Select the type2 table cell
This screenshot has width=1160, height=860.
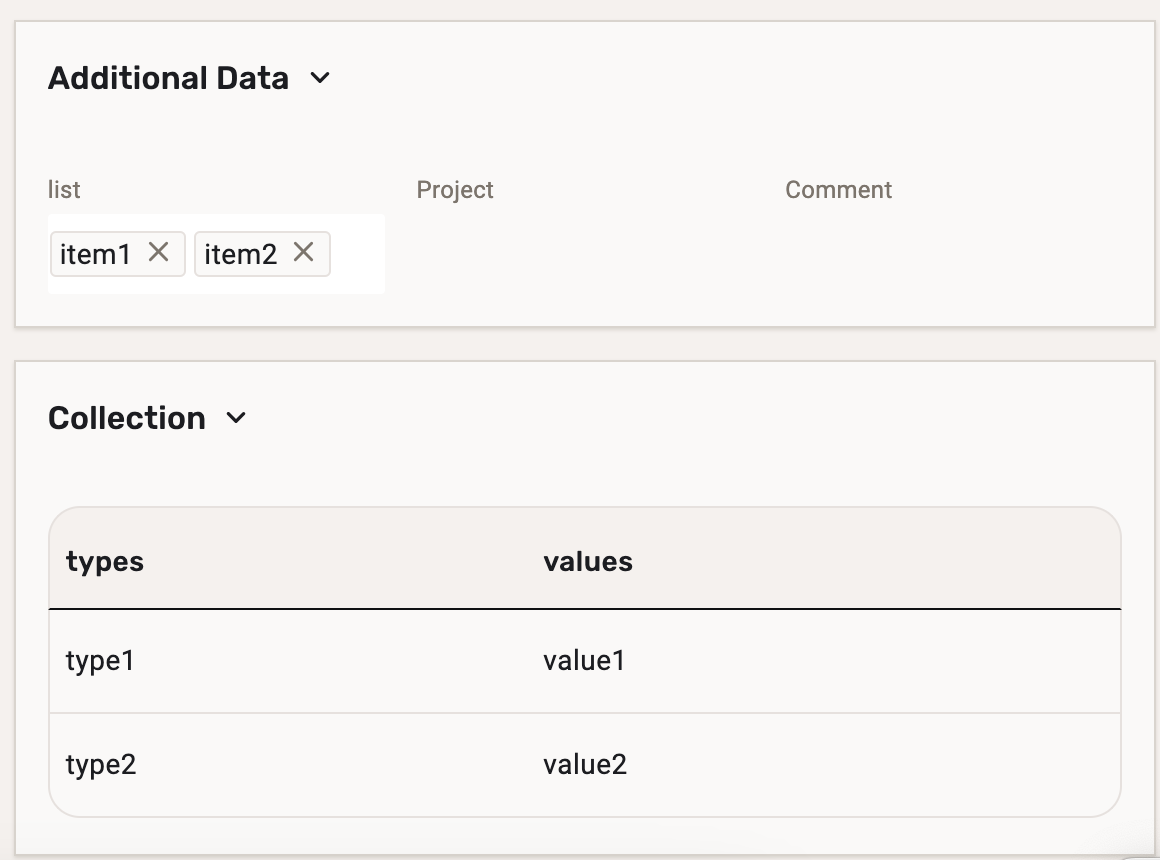pyautogui.click(x=101, y=765)
